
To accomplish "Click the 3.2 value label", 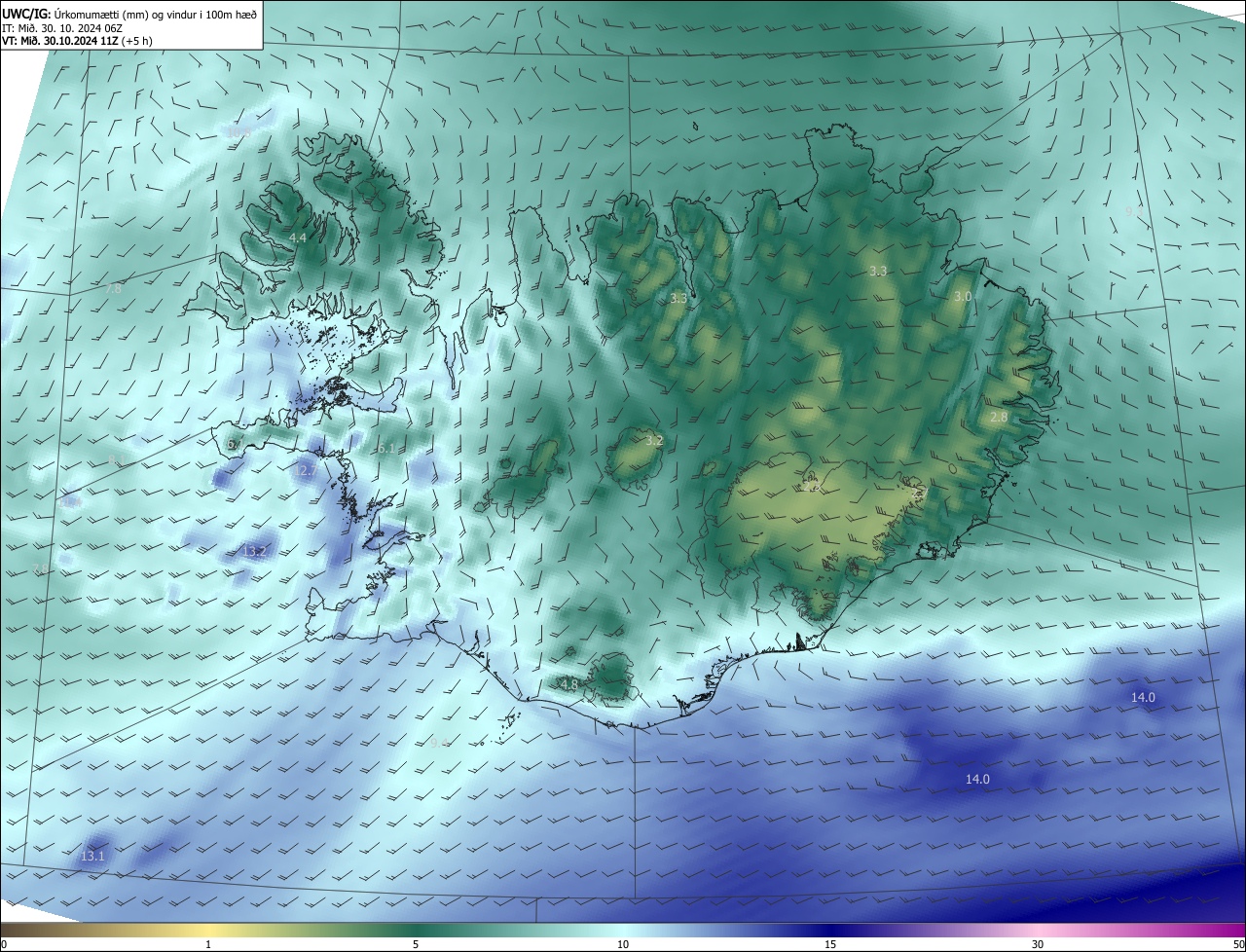I will tap(654, 441).
